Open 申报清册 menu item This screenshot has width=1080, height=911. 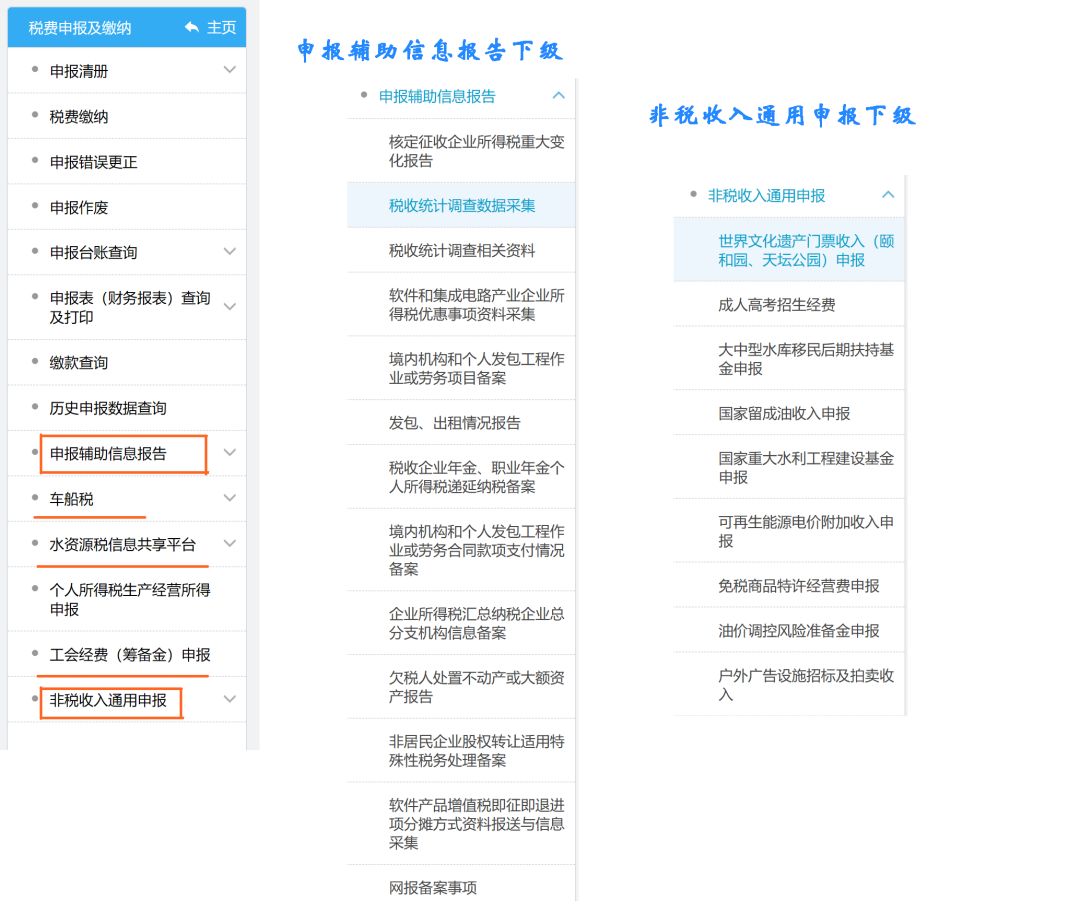point(79,71)
